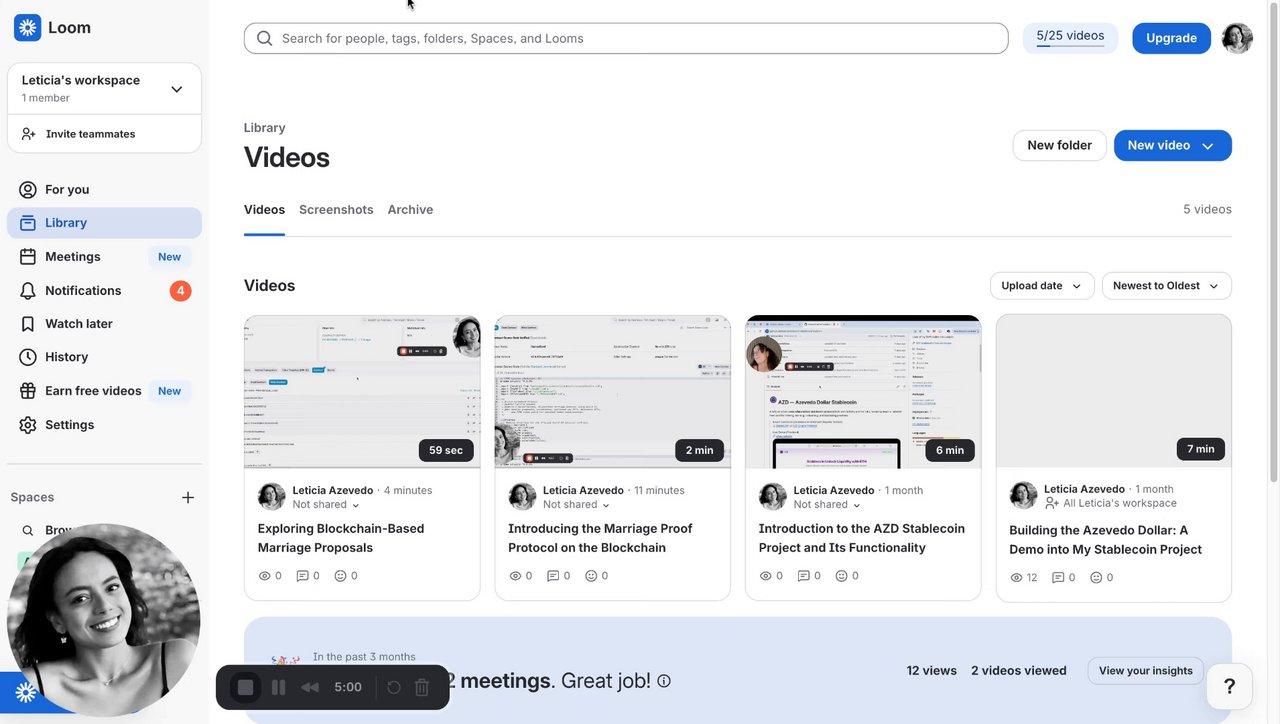The height and width of the screenshot is (724, 1280).
Task: Click views icon showing 12 on Azevedo Dollar
Action: [1016, 578]
